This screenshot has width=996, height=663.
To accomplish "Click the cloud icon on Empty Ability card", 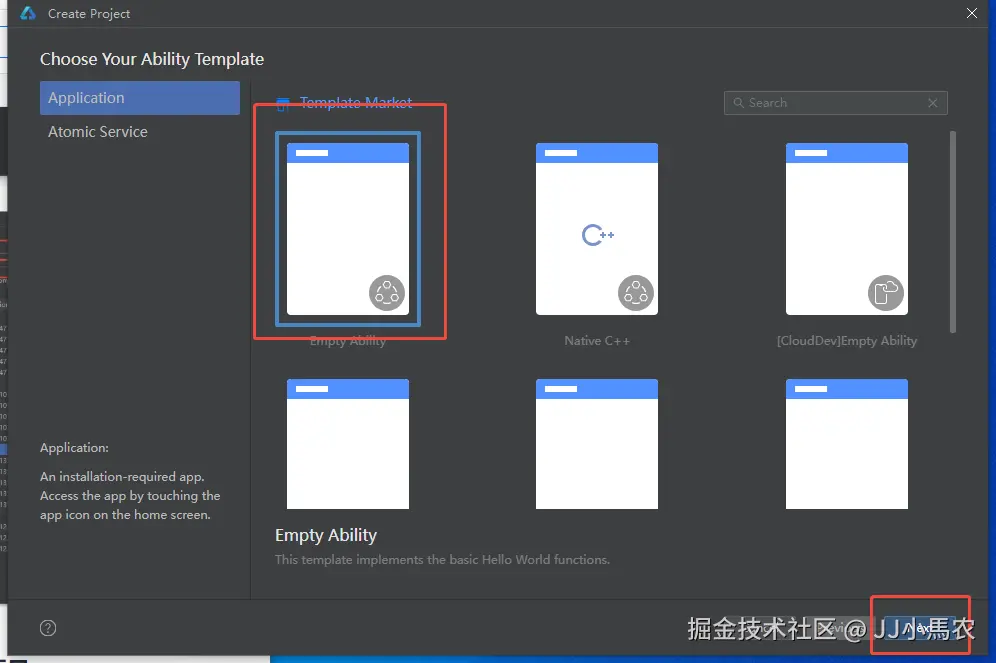I will (387, 293).
